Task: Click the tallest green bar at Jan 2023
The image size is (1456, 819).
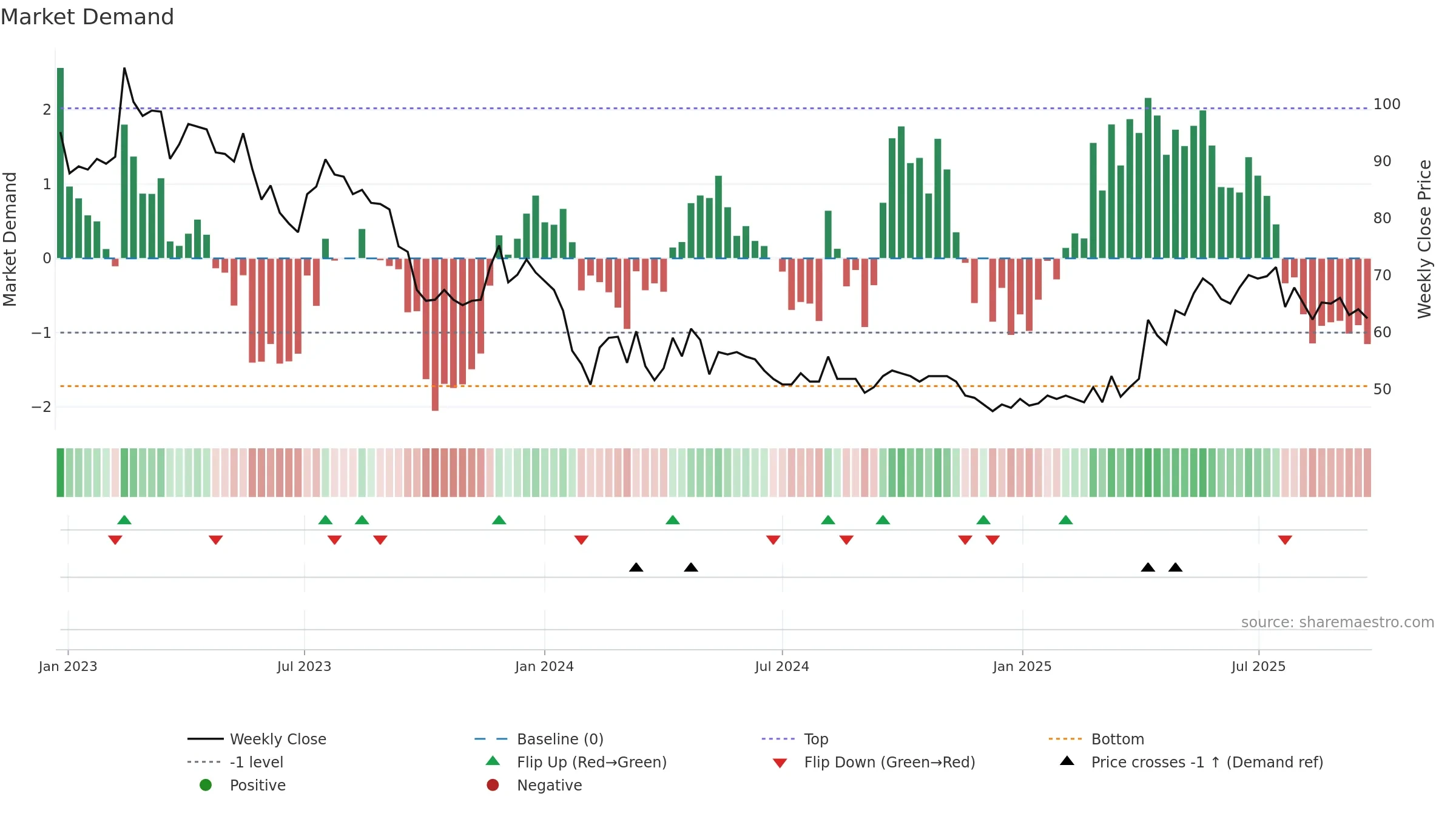Action: click(x=61, y=163)
